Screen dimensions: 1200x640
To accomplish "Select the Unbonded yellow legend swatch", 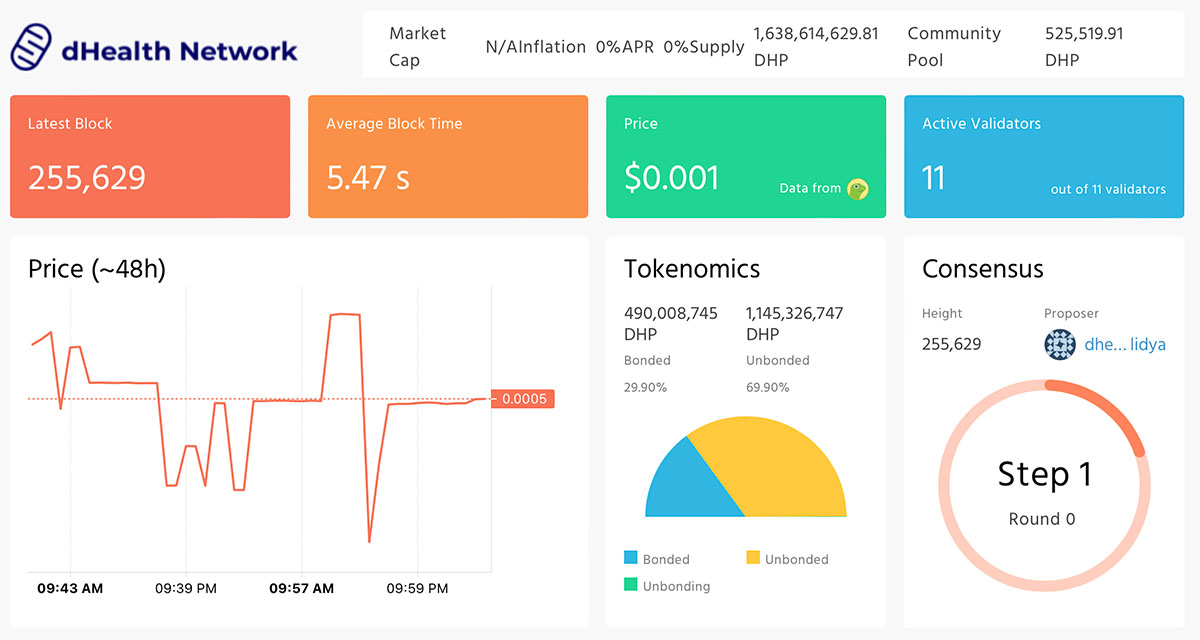I will tap(753, 558).
